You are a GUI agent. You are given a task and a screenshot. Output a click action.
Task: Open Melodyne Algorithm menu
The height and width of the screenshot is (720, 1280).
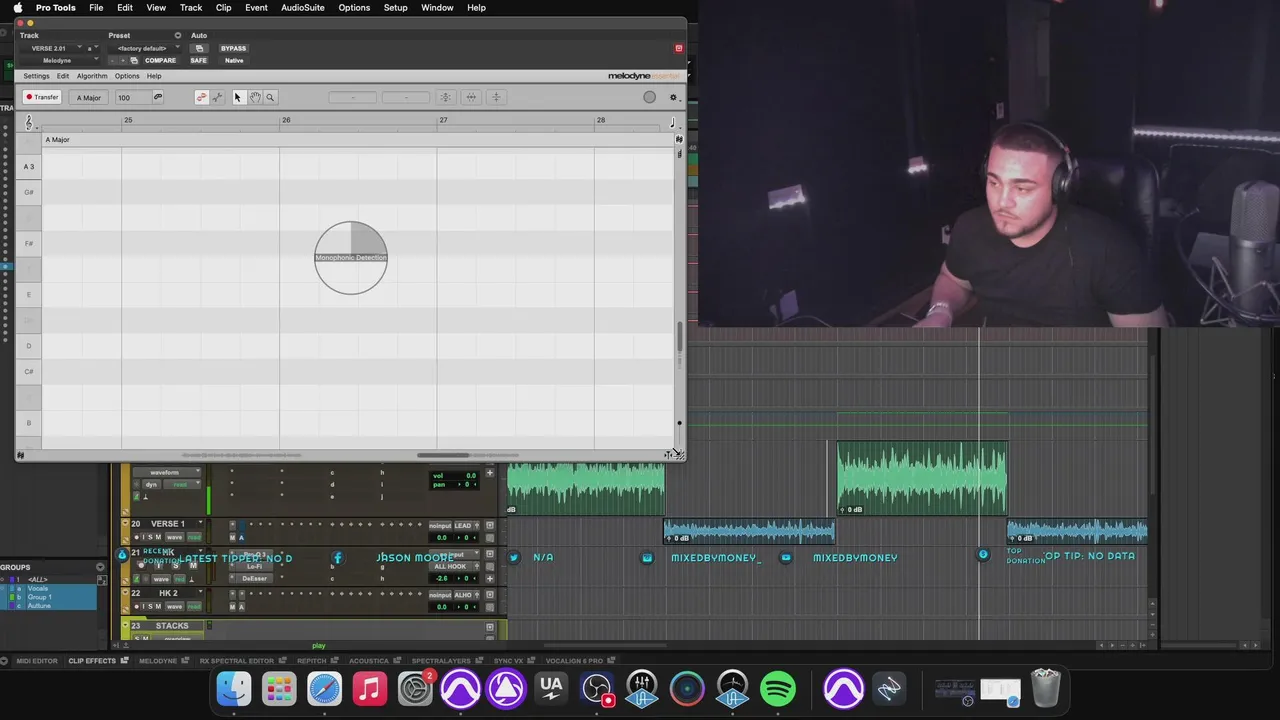pyautogui.click(x=92, y=76)
